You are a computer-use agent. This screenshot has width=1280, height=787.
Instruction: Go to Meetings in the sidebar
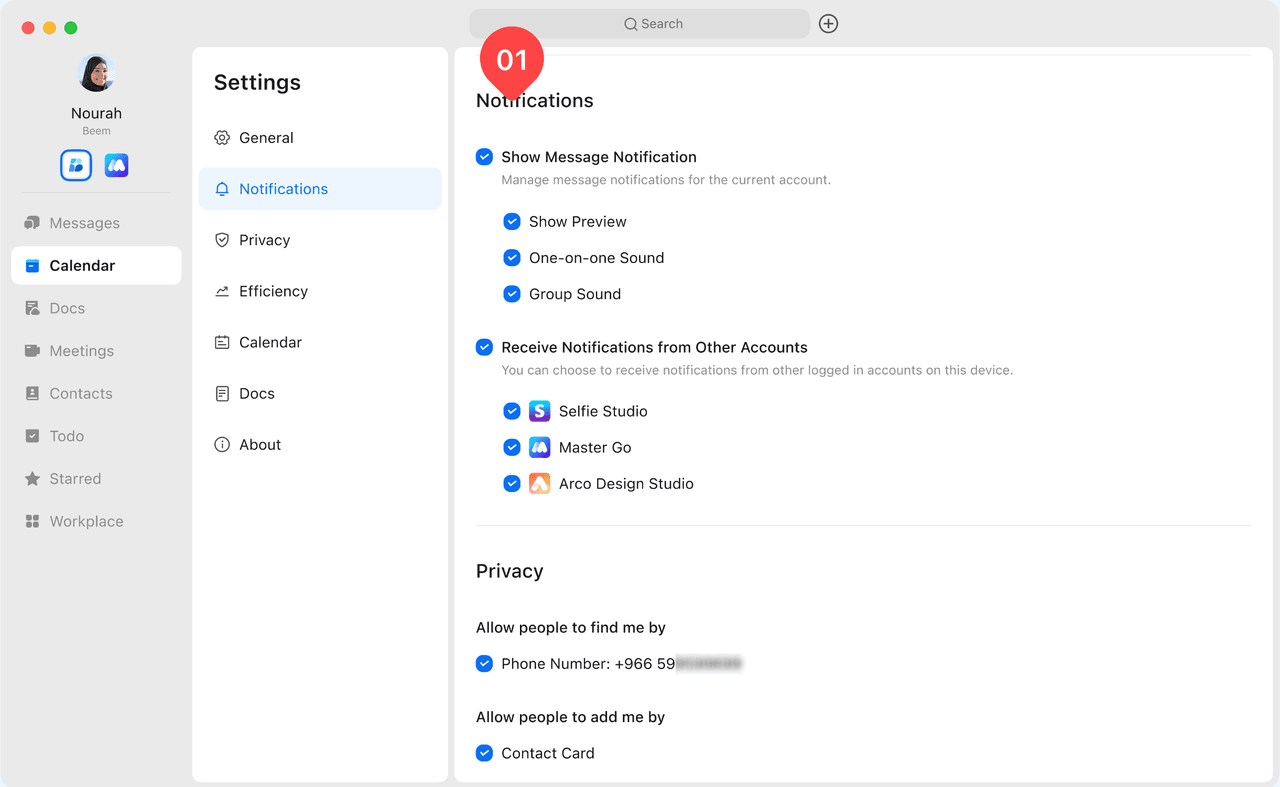[x=81, y=351]
